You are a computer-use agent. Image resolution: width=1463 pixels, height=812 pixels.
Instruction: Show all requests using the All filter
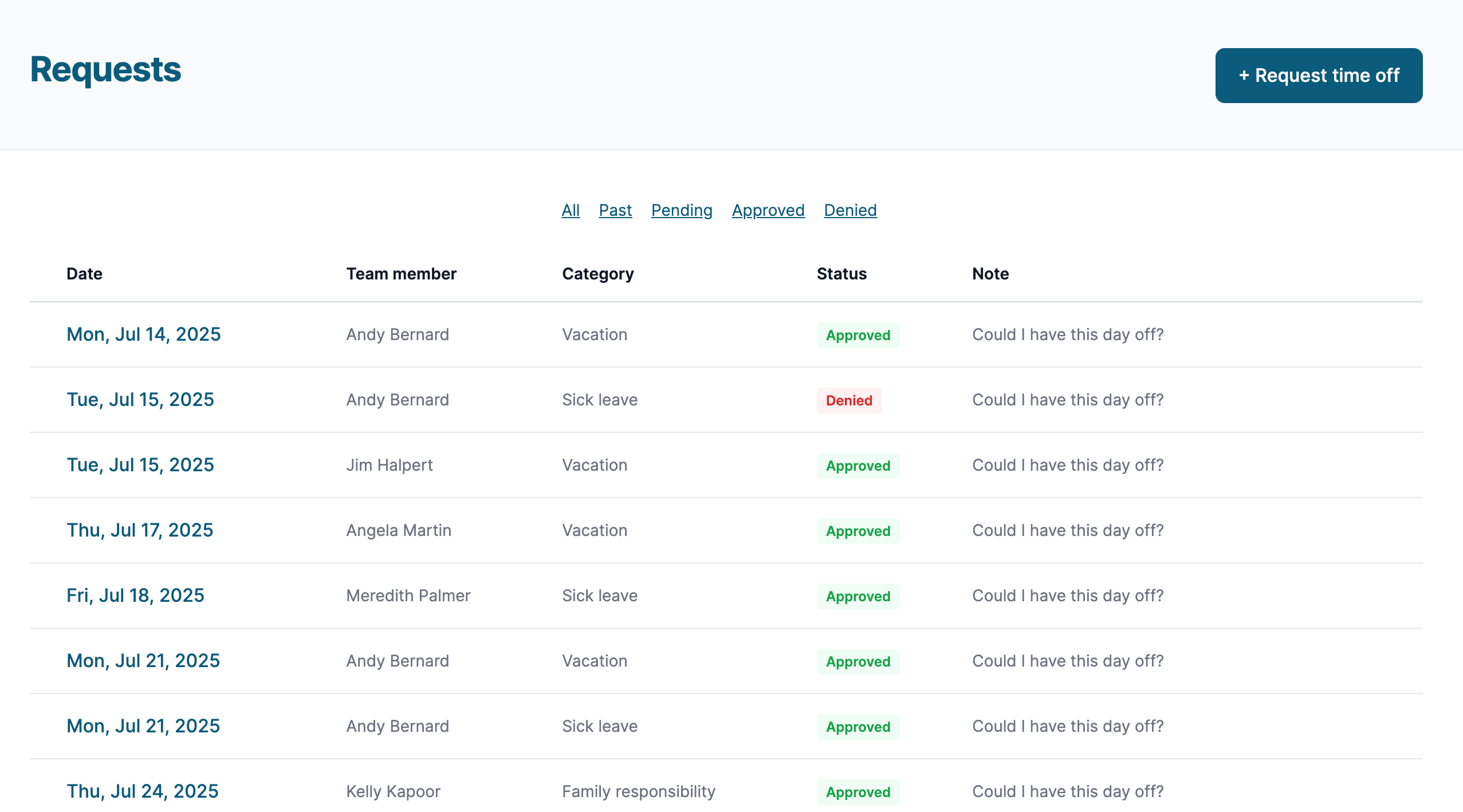(x=570, y=210)
